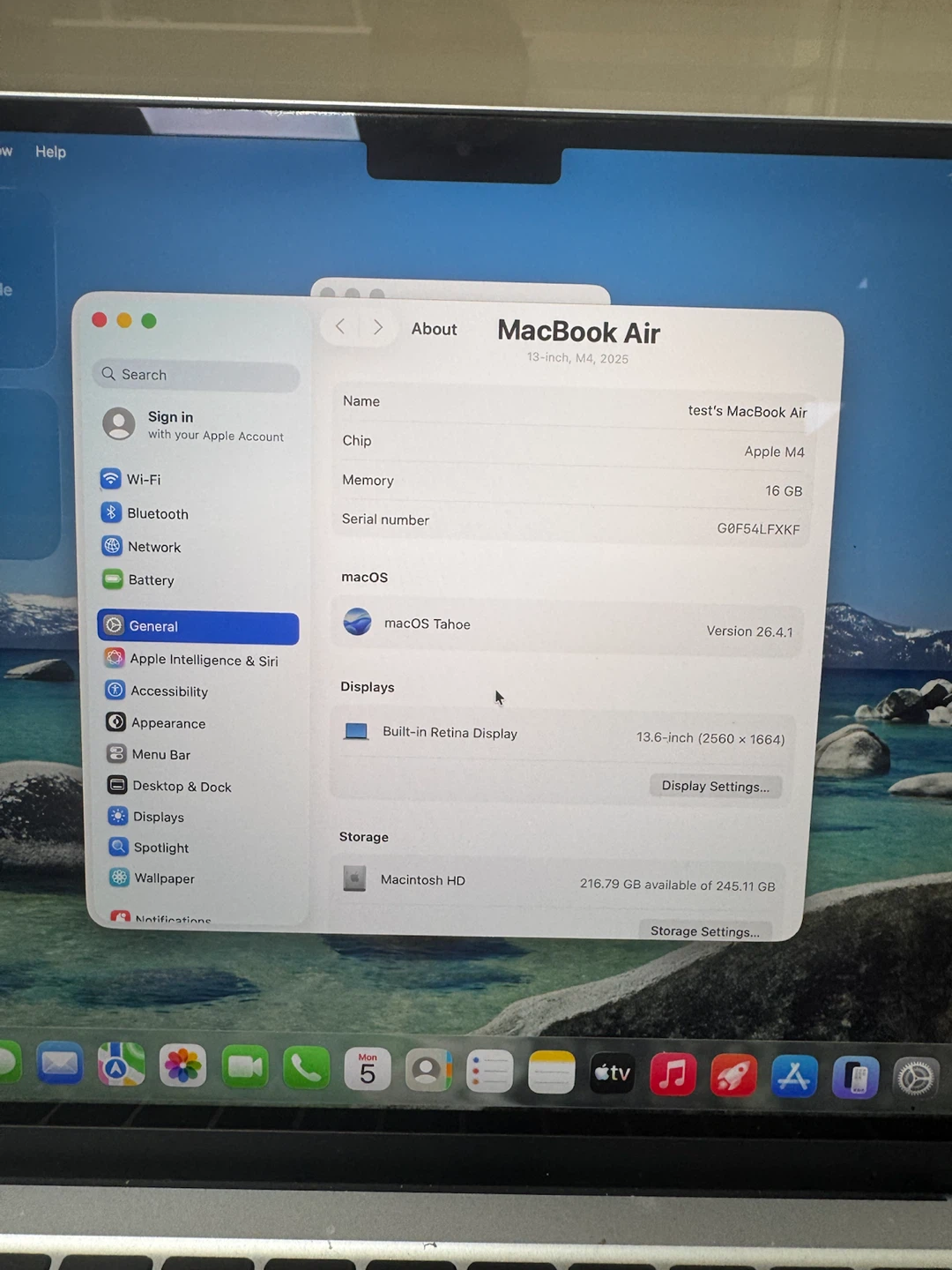Click Version 26.4.1 text
Image resolution: width=952 pixels, height=1270 pixels.
tap(749, 631)
